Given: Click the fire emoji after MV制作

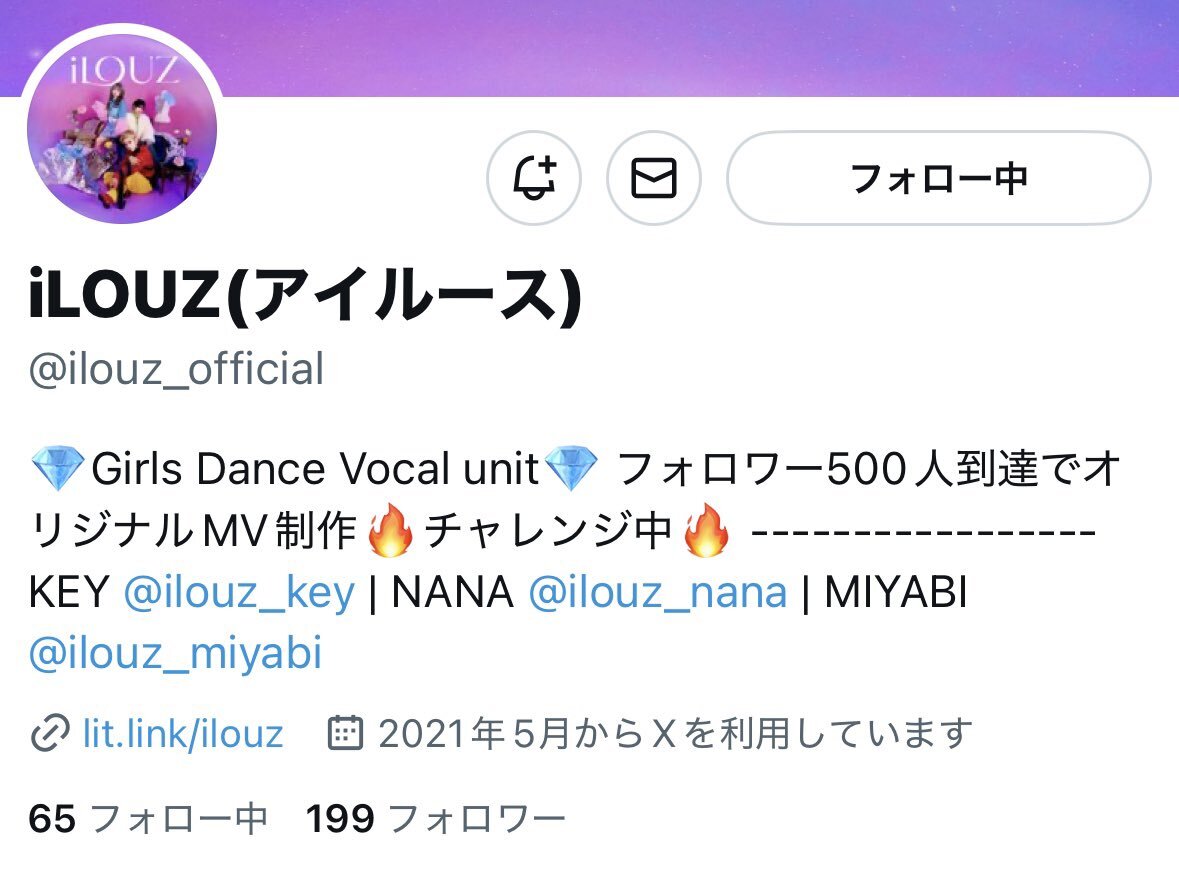Looking at the screenshot, I should 389,530.
